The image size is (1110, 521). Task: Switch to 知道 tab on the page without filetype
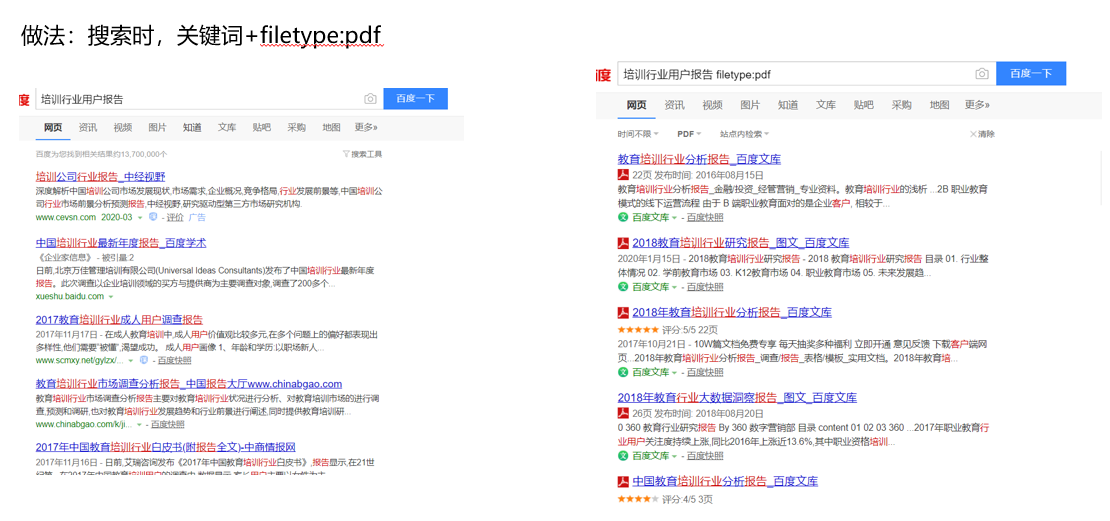coord(192,127)
